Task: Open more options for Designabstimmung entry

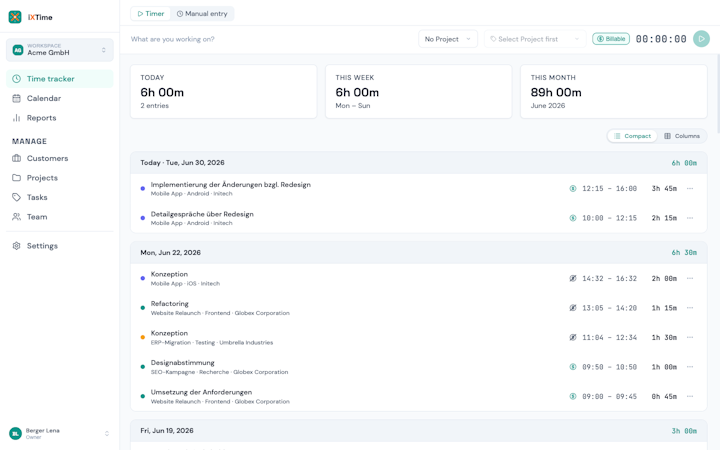Action: (690, 367)
